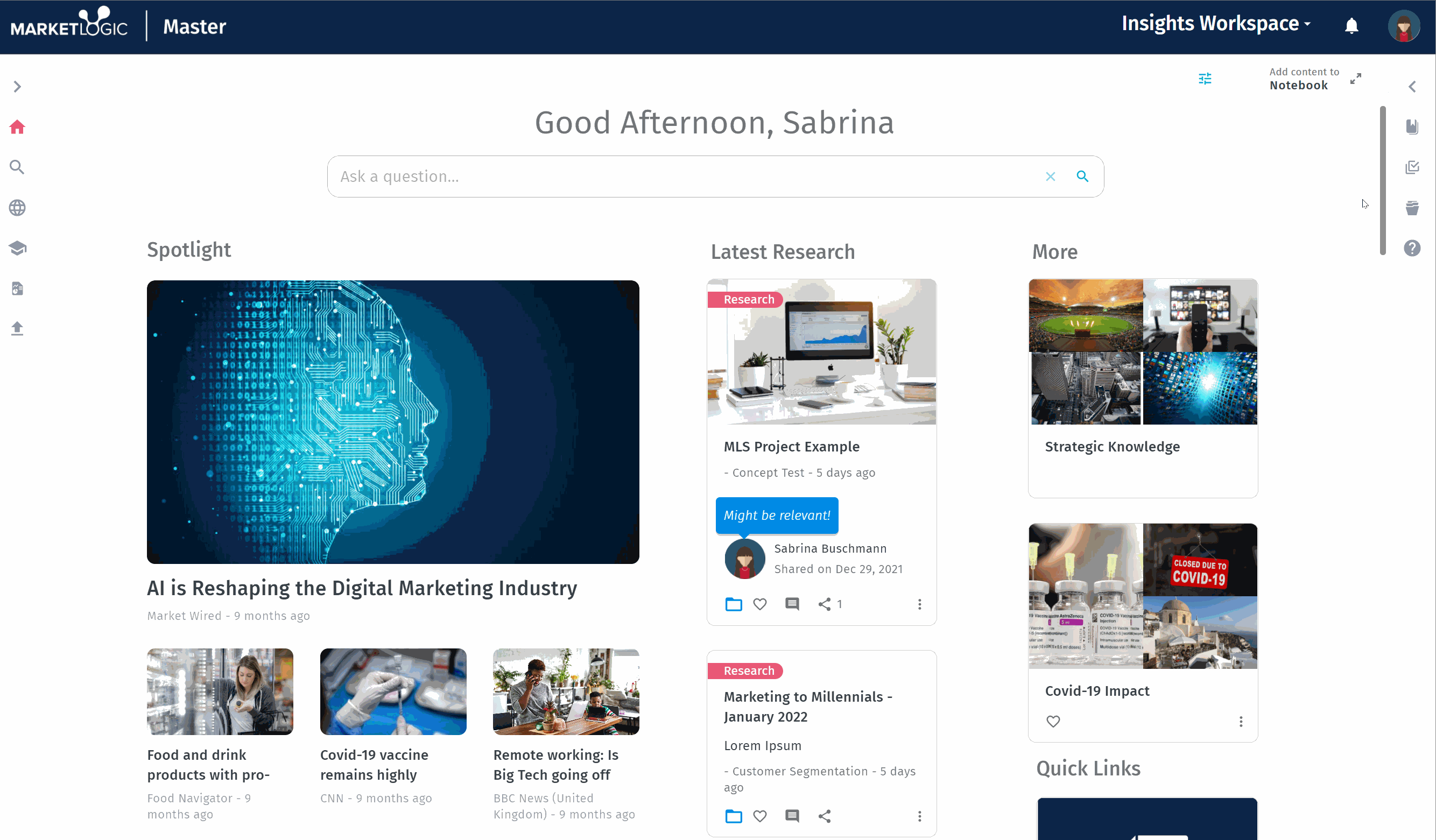Click the home icon in sidebar
The height and width of the screenshot is (840, 1436).
point(18,126)
